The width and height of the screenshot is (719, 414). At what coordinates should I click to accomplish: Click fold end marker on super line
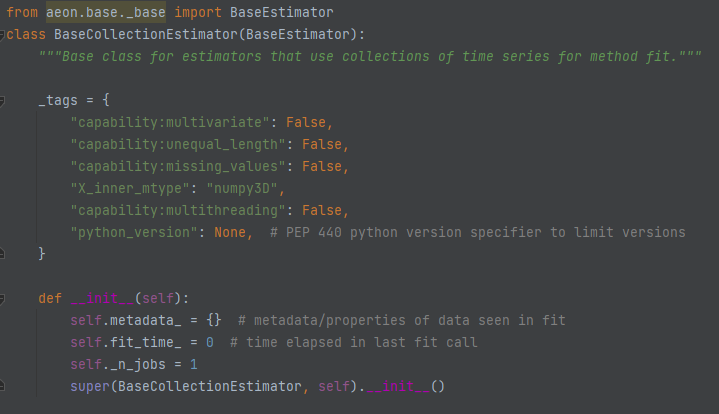tap(3, 386)
